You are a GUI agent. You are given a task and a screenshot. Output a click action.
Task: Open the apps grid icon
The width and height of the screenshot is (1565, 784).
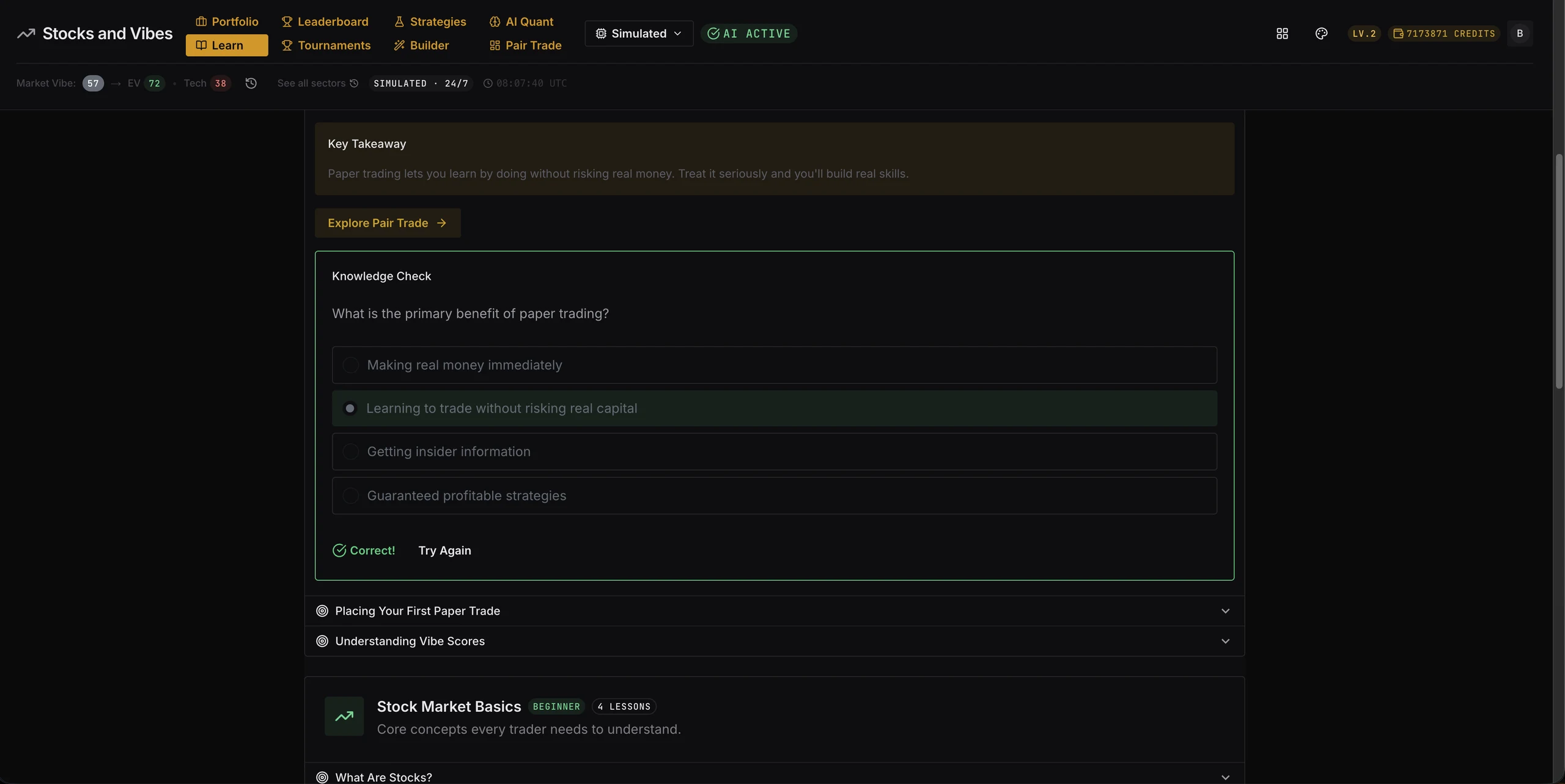click(1282, 34)
